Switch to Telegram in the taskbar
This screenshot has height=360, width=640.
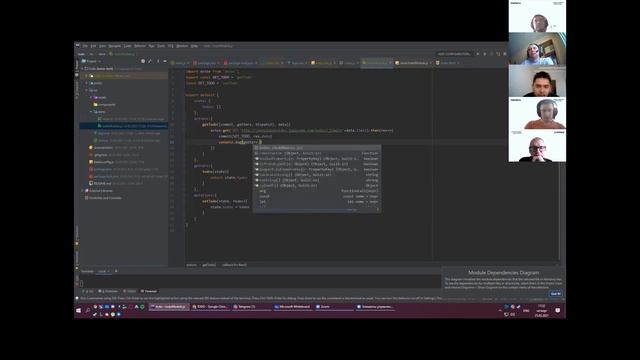[251, 307]
